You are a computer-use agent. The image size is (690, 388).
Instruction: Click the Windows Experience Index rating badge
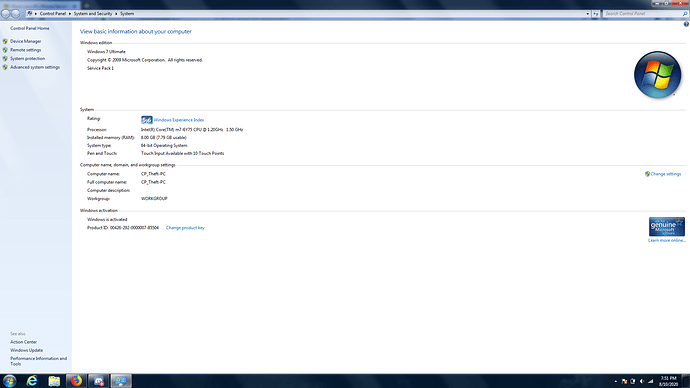147,120
